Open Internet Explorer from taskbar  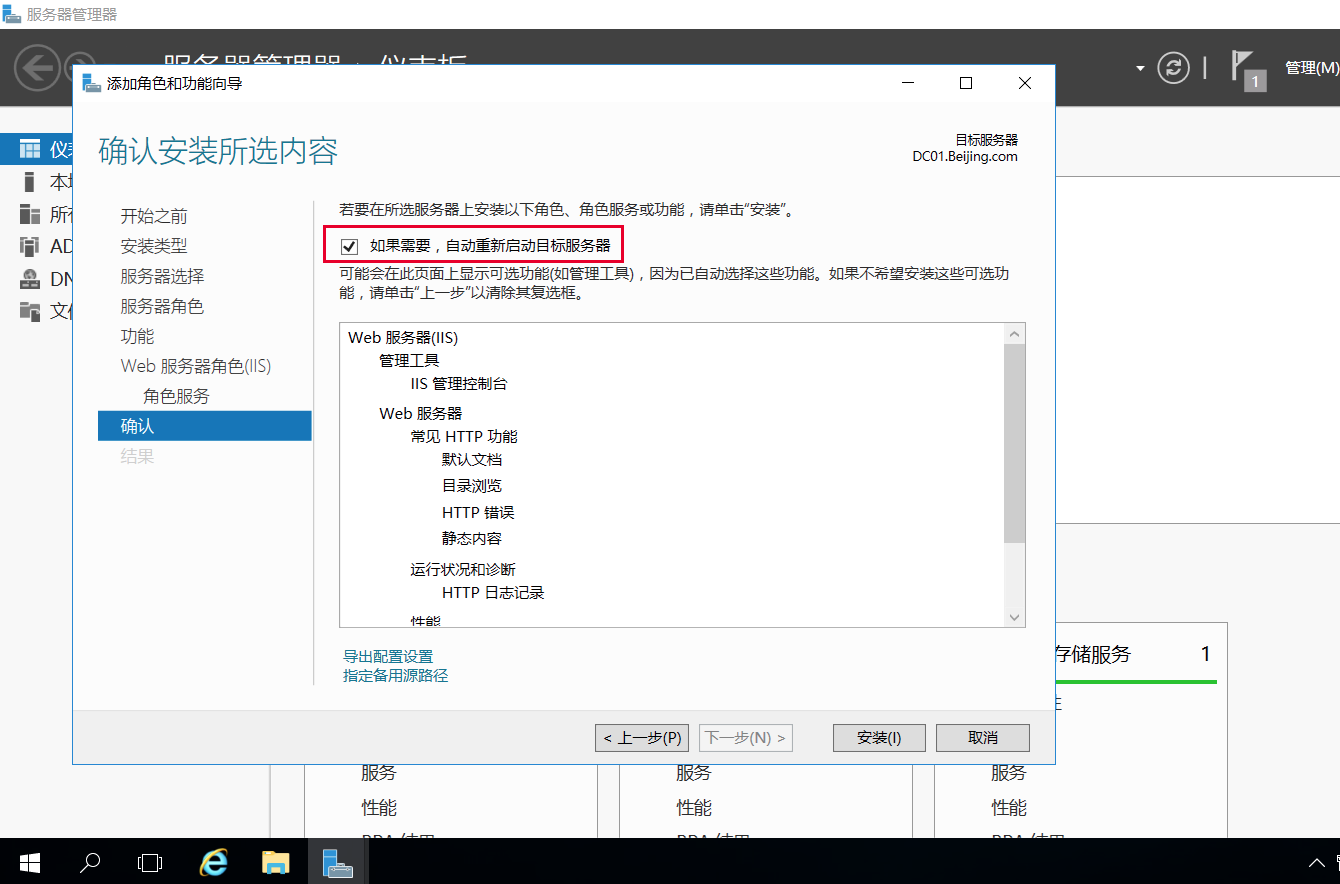coord(213,862)
